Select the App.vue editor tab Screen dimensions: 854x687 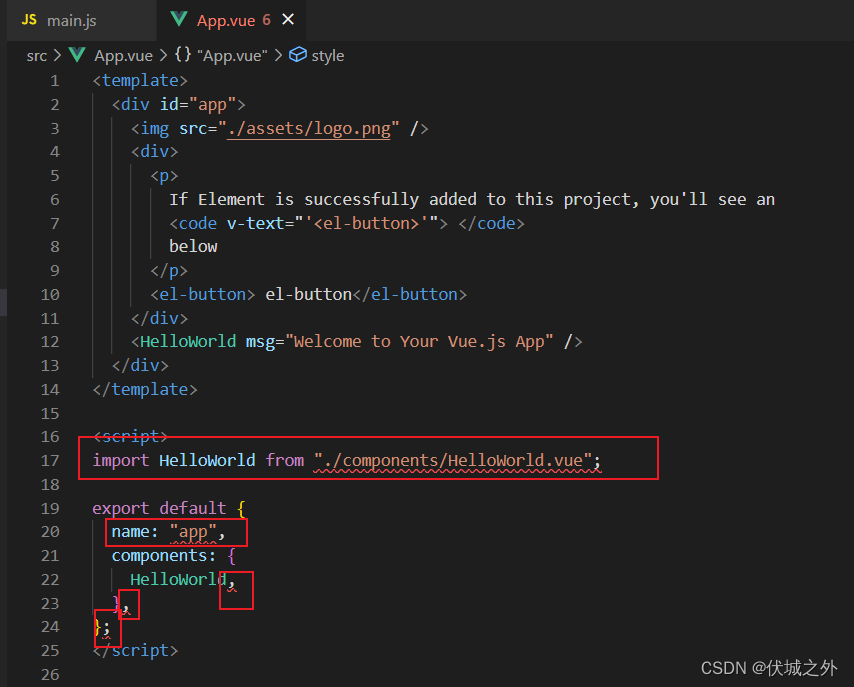[231, 20]
